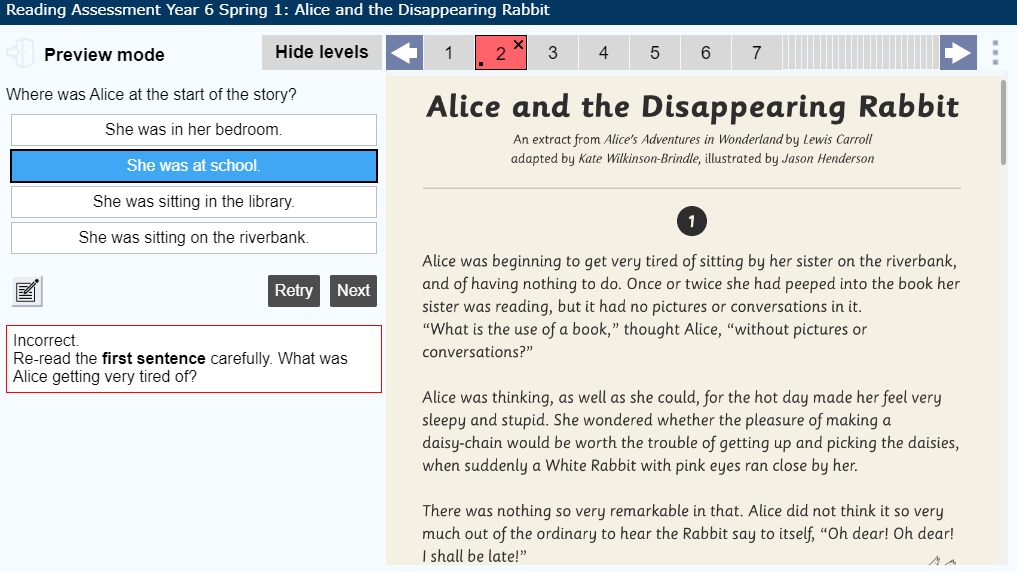1017x572 pixels.
Task: Go to question 6 tab
Action: click(x=706, y=53)
